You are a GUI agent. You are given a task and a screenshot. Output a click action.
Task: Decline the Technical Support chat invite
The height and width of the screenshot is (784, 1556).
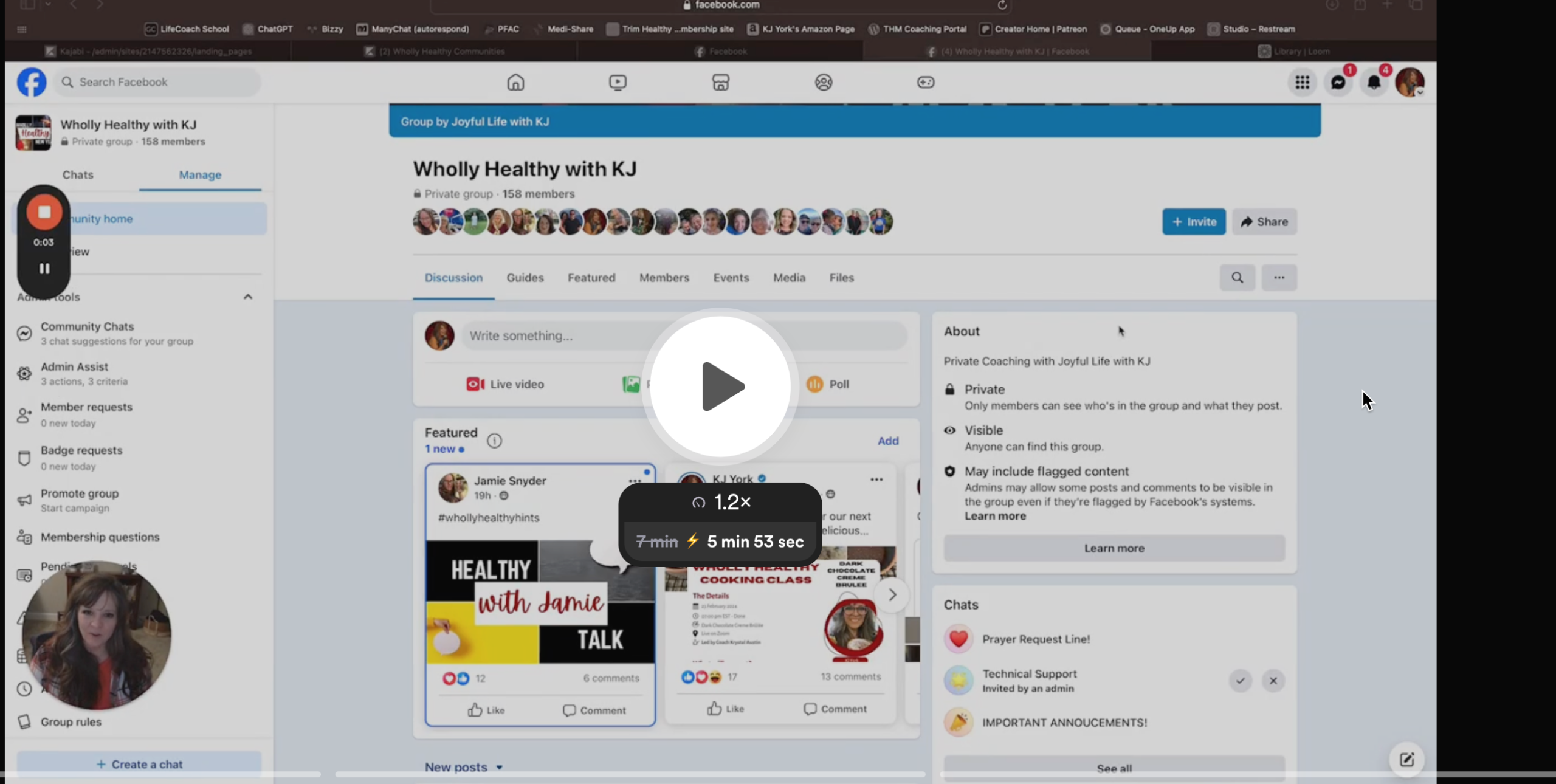point(1273,681)
